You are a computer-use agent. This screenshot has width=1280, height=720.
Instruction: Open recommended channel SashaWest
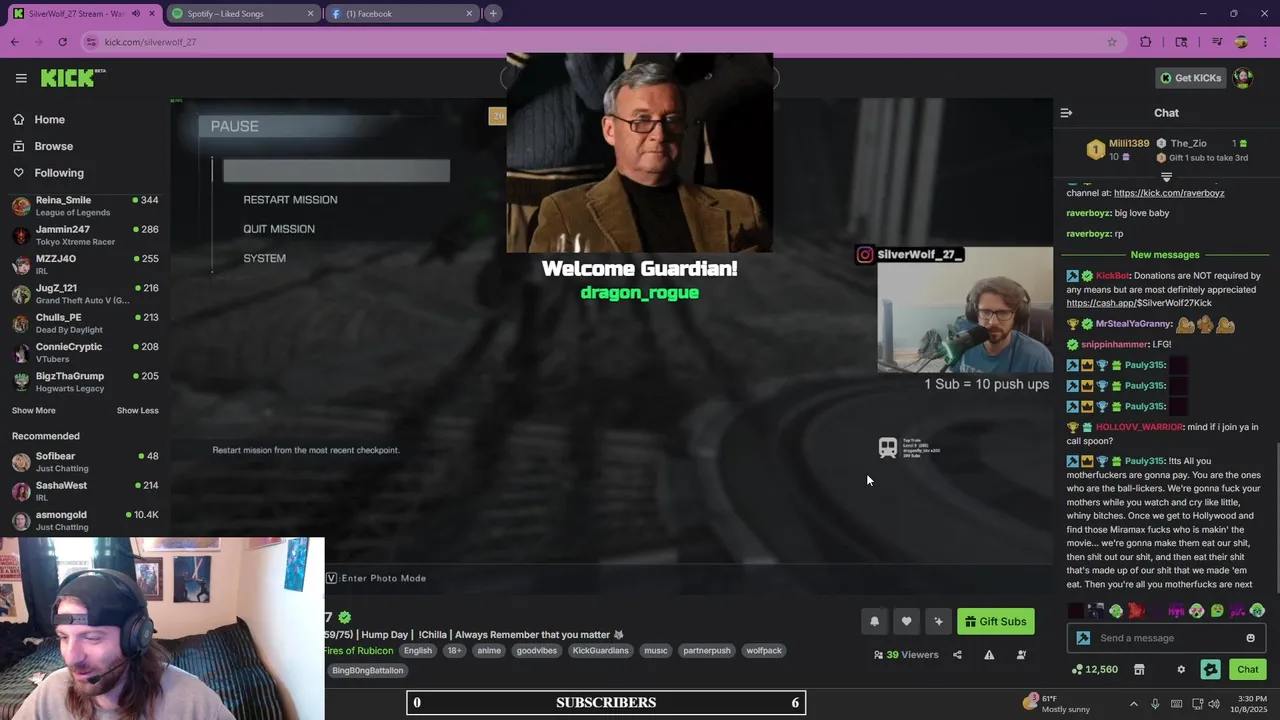[85, 491]
